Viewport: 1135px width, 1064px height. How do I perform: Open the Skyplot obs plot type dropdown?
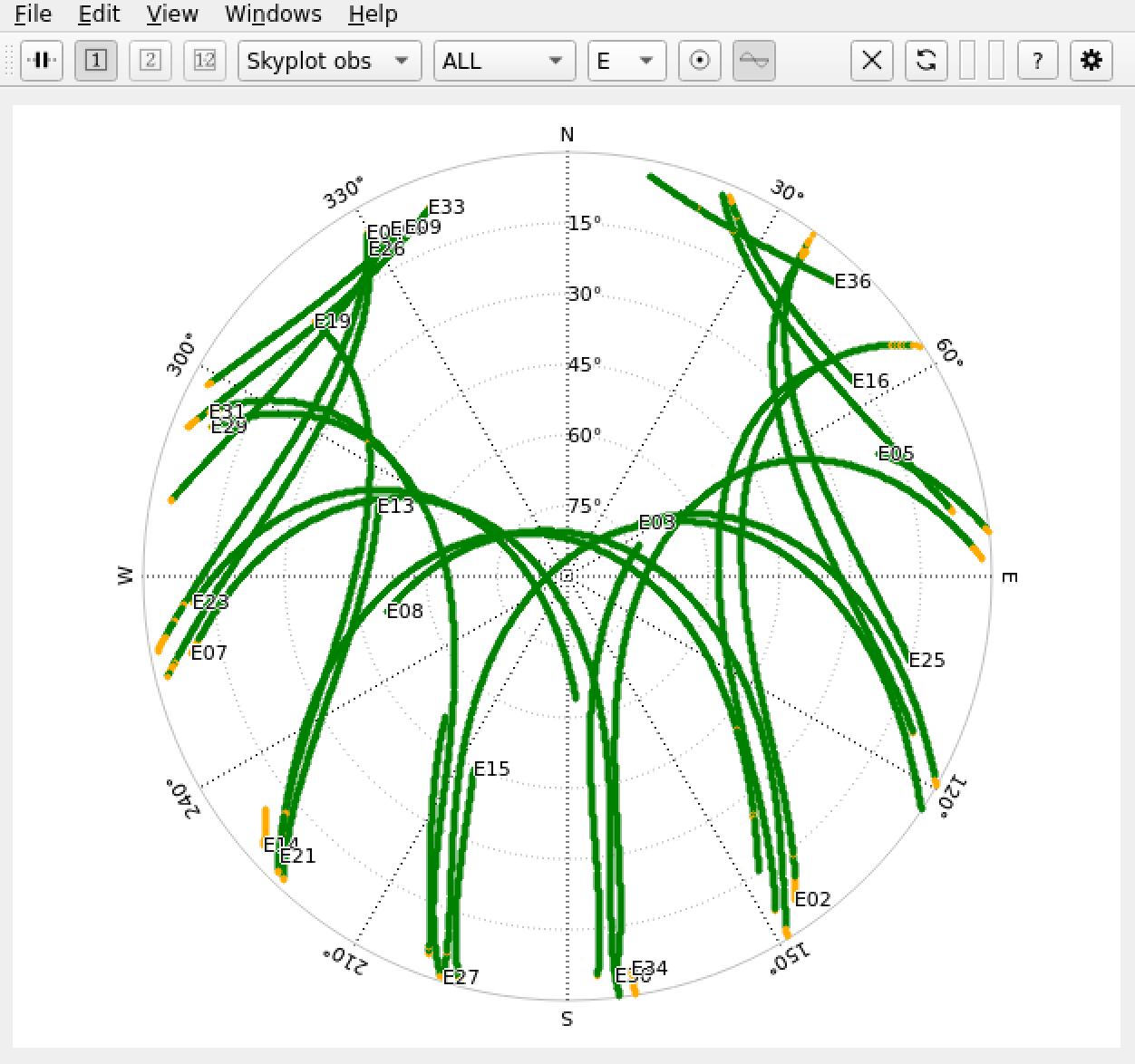[x=328, y=61]
